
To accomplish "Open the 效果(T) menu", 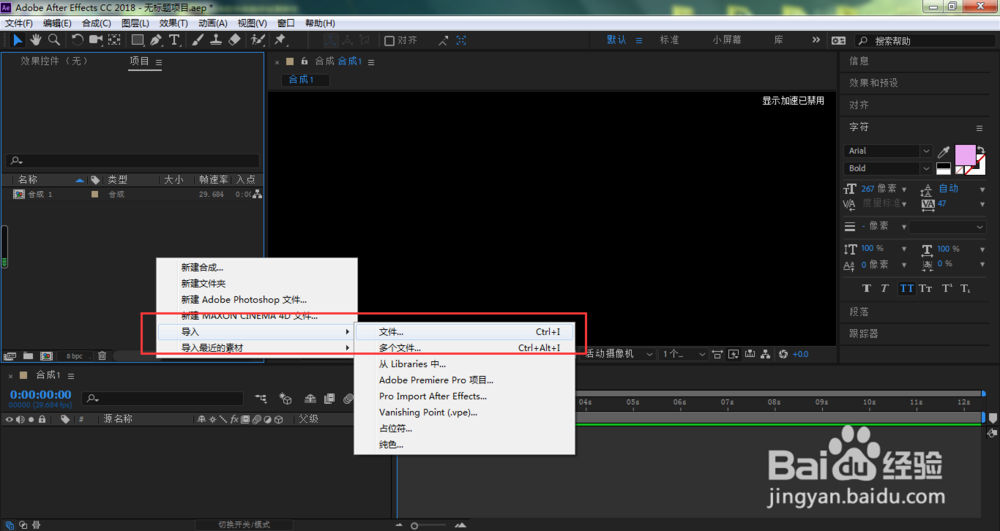I will [x=173, y=23].
